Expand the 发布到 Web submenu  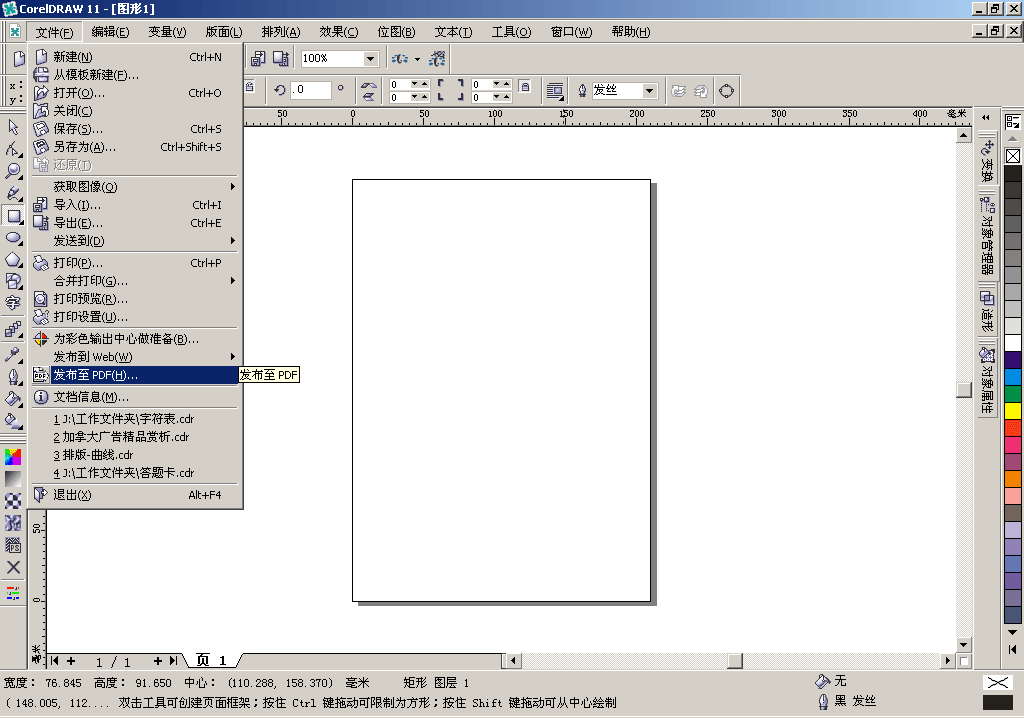click(135, 357)
